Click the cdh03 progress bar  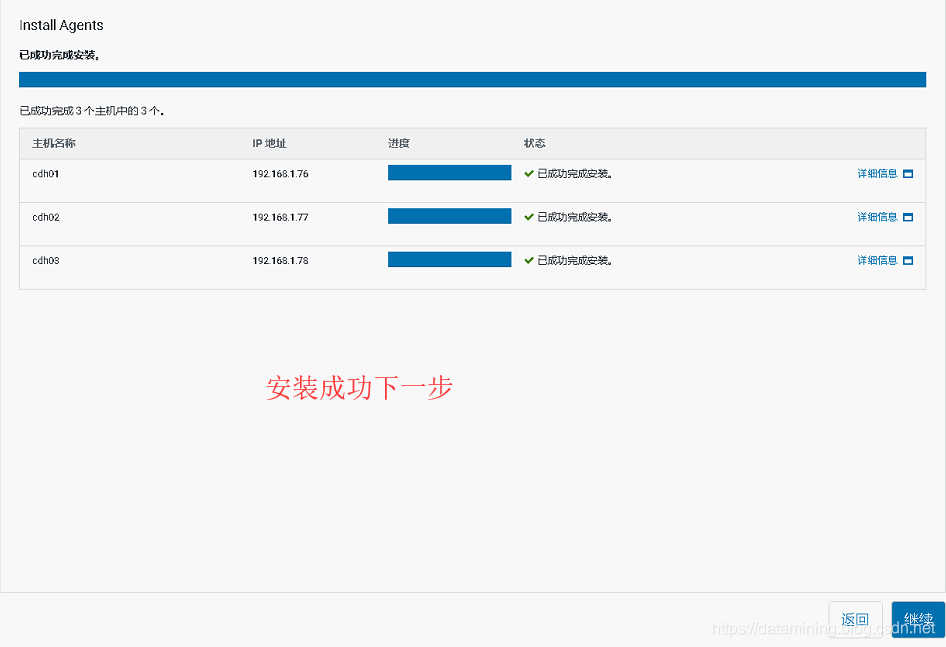(449, 260)
